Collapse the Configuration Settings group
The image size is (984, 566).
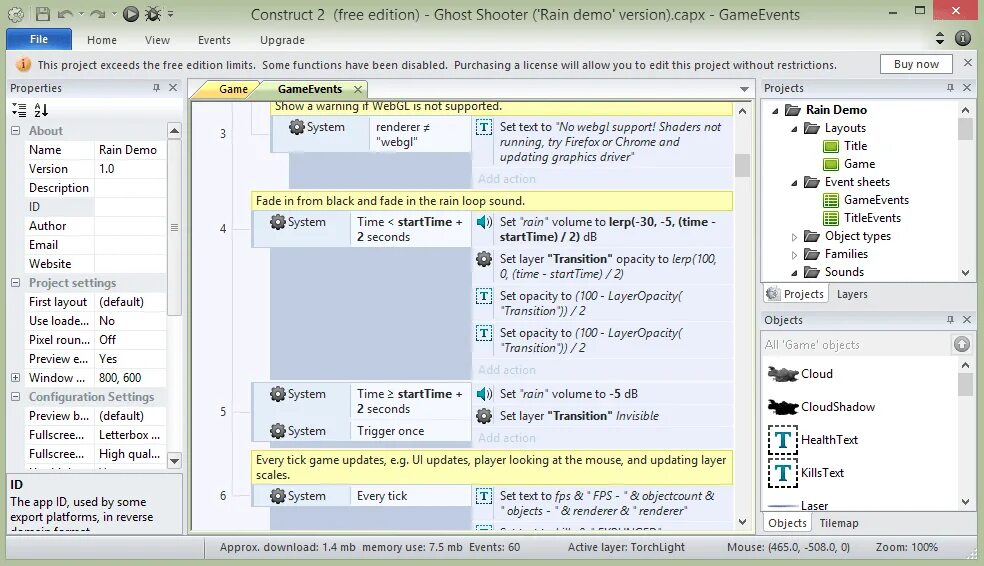pyautogui.click(x=16, y=397)
